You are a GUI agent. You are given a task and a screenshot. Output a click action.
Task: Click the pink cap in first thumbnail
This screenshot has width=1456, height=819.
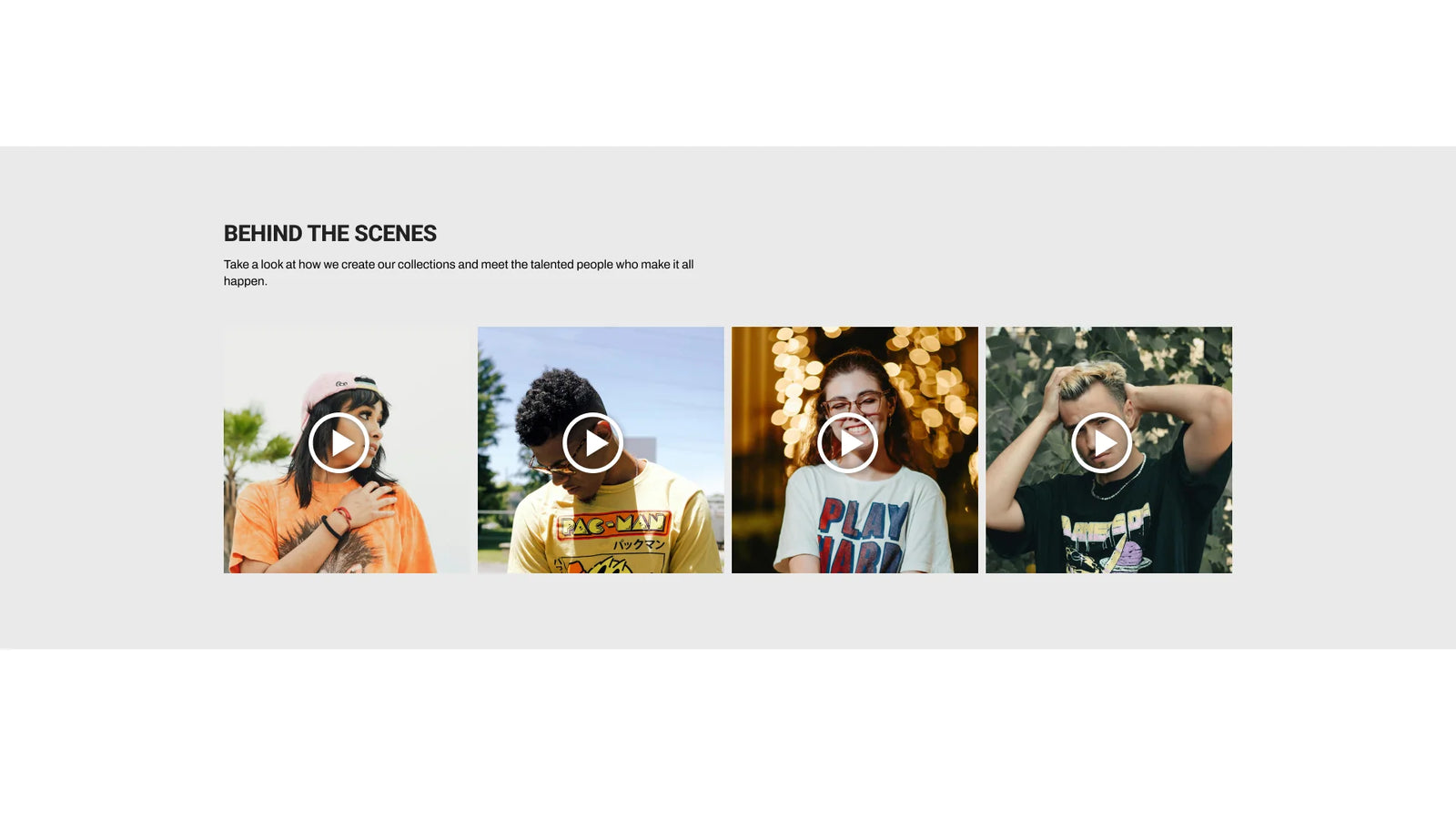click(x=335, y=393)
